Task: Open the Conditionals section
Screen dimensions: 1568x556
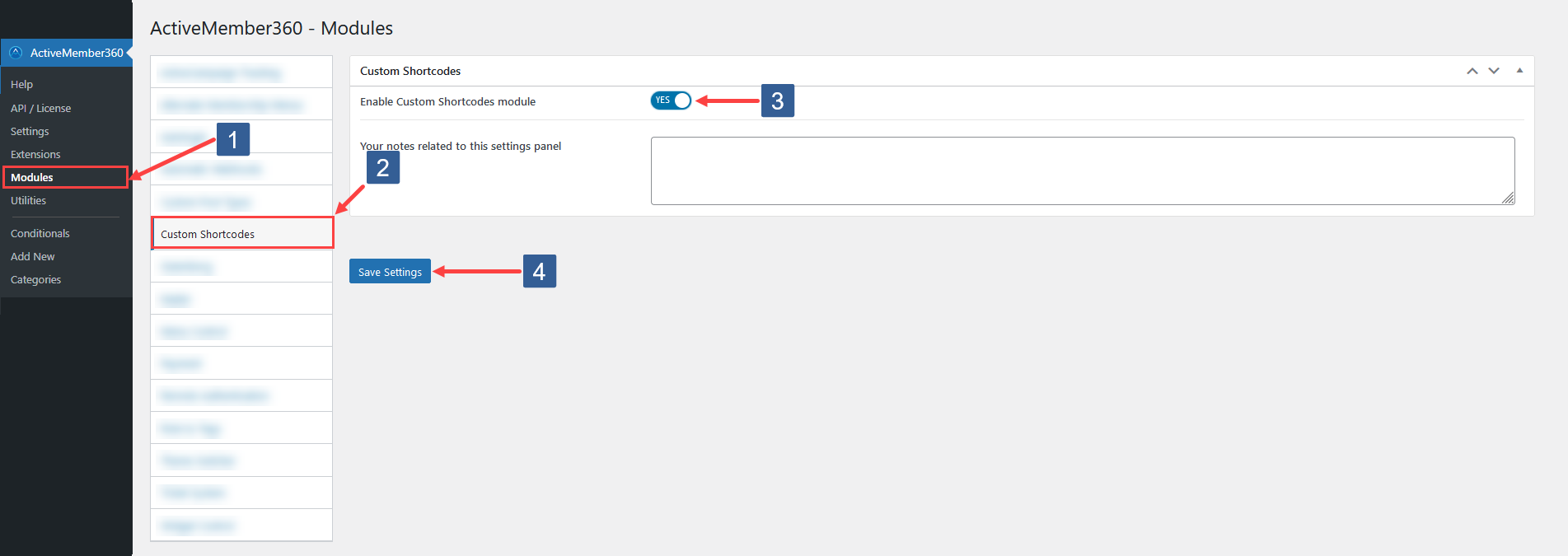Action: (40, 233)
